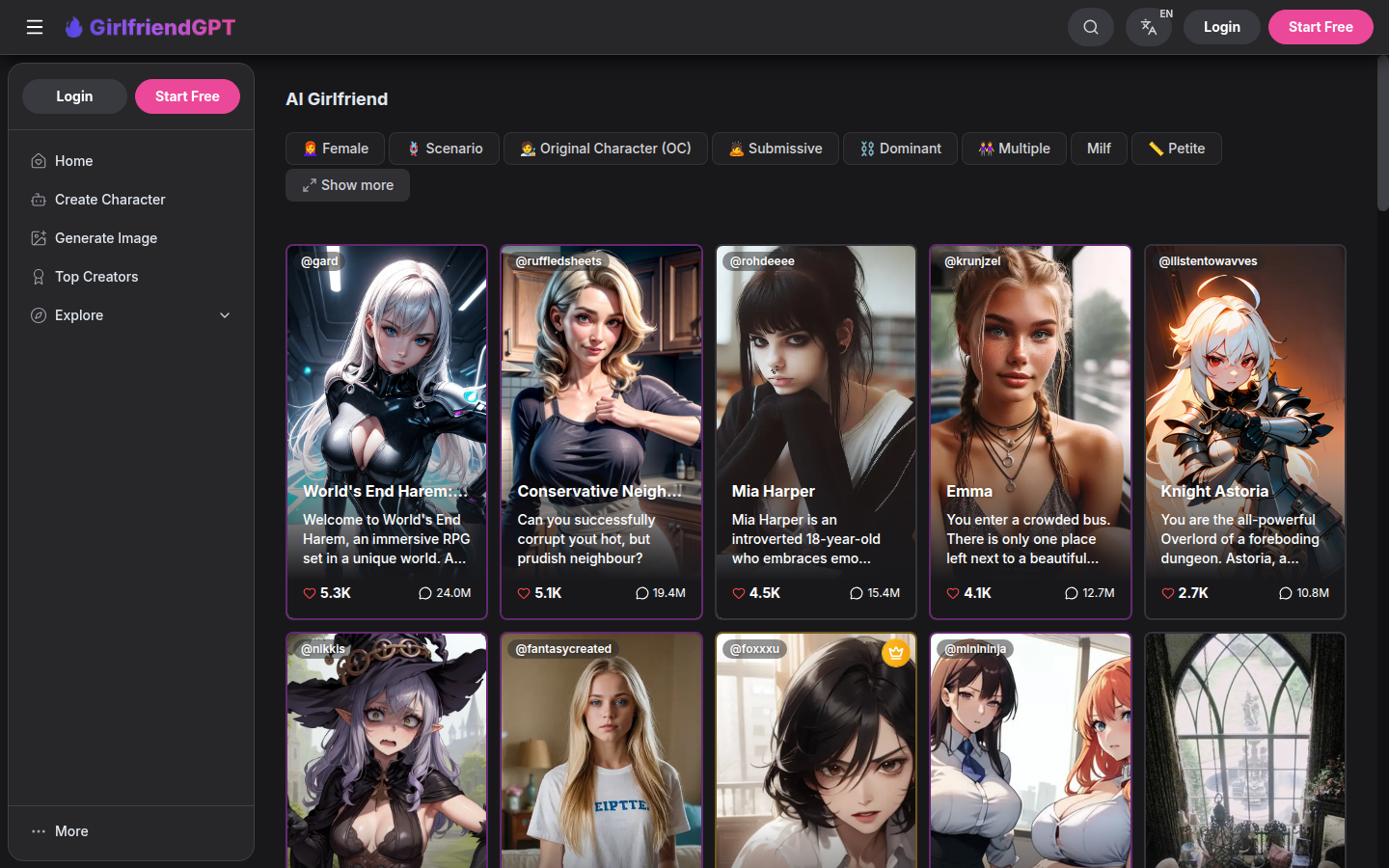Click the AI Girlfriend heading
This screenshot has width=1389, height=868.
[x=337, y=99]
